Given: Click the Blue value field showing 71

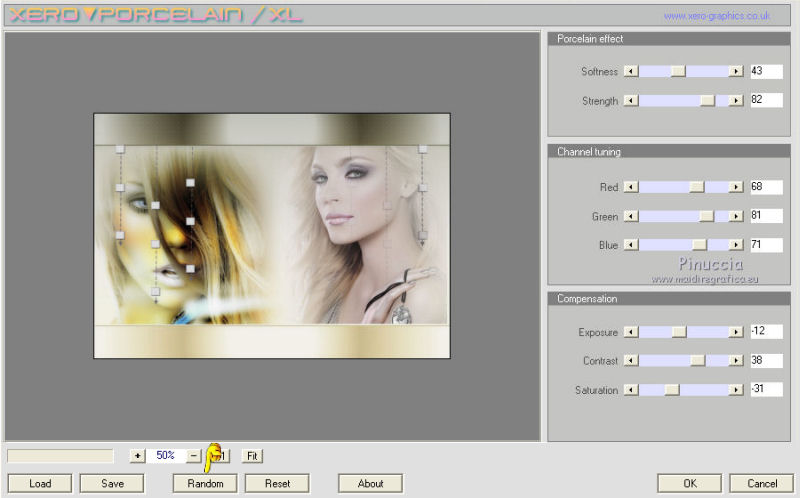Looking at the screenshot, I should coord(766,245).
